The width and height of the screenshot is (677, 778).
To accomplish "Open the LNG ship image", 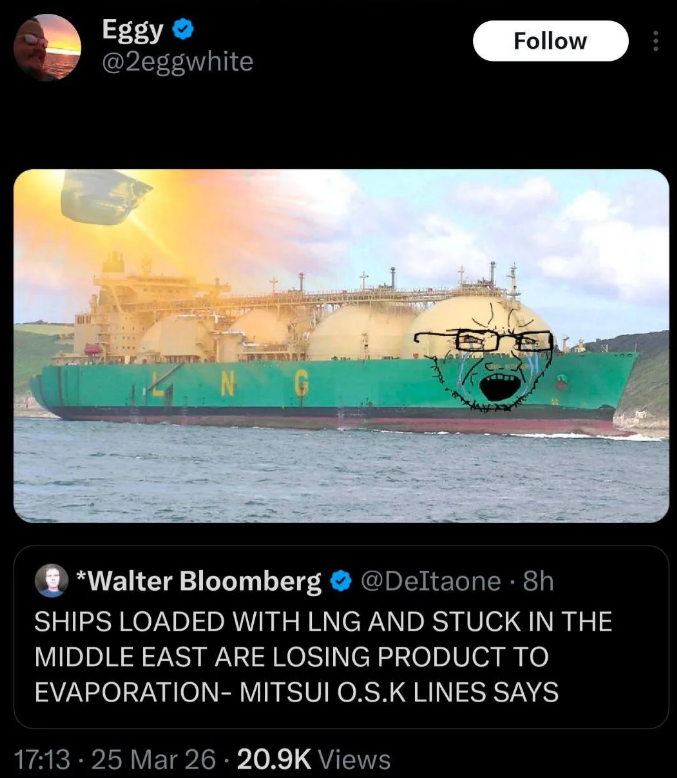I will coord(341,346).
